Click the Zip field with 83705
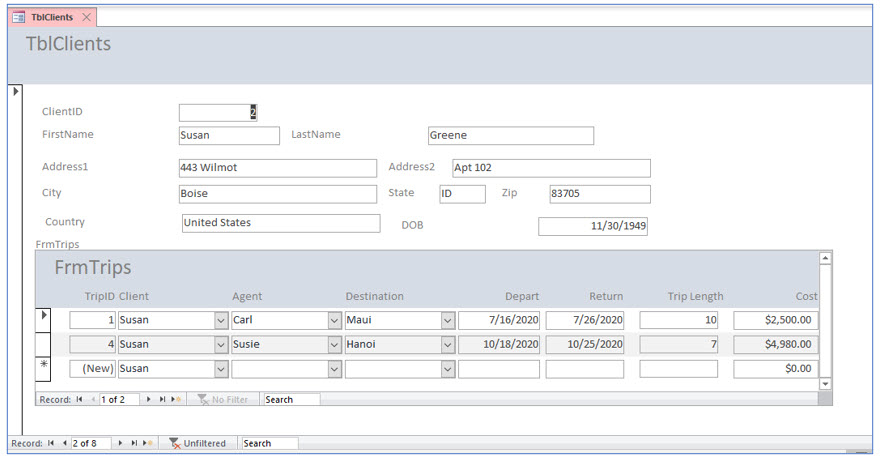The image size is (882, 460). [600, 194]
